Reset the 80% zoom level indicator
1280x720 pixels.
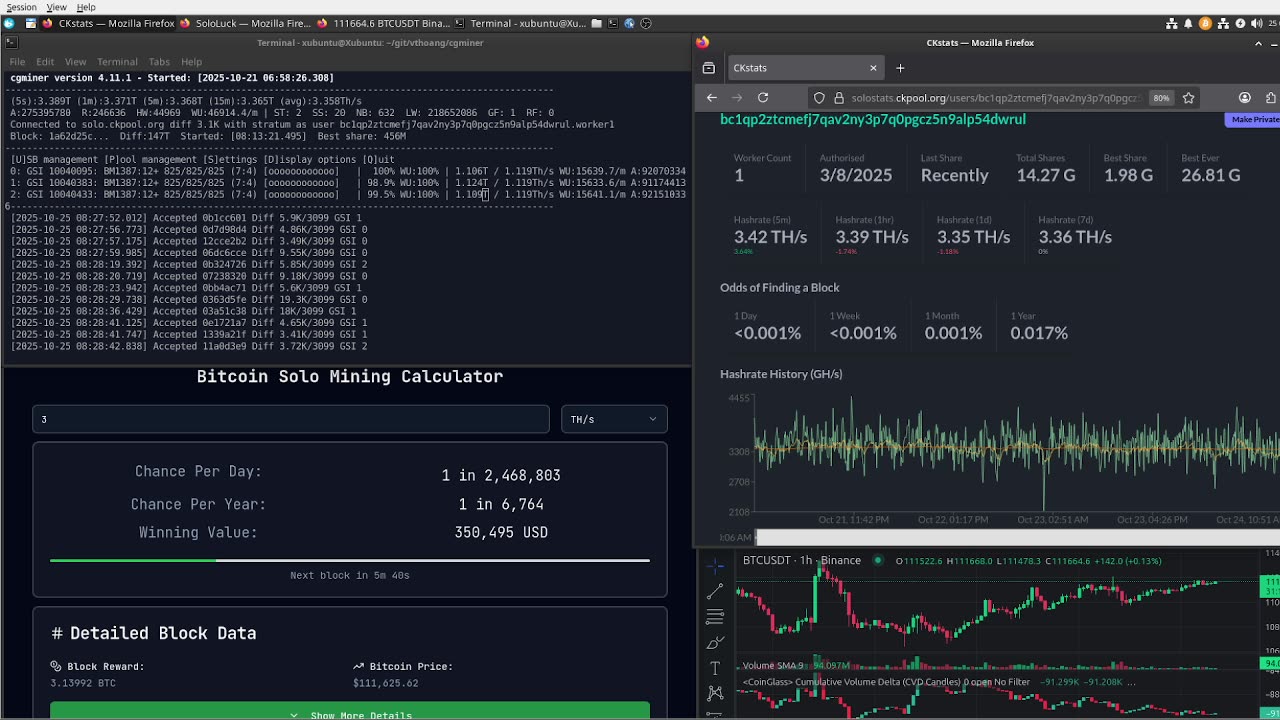click(1161, 98)
